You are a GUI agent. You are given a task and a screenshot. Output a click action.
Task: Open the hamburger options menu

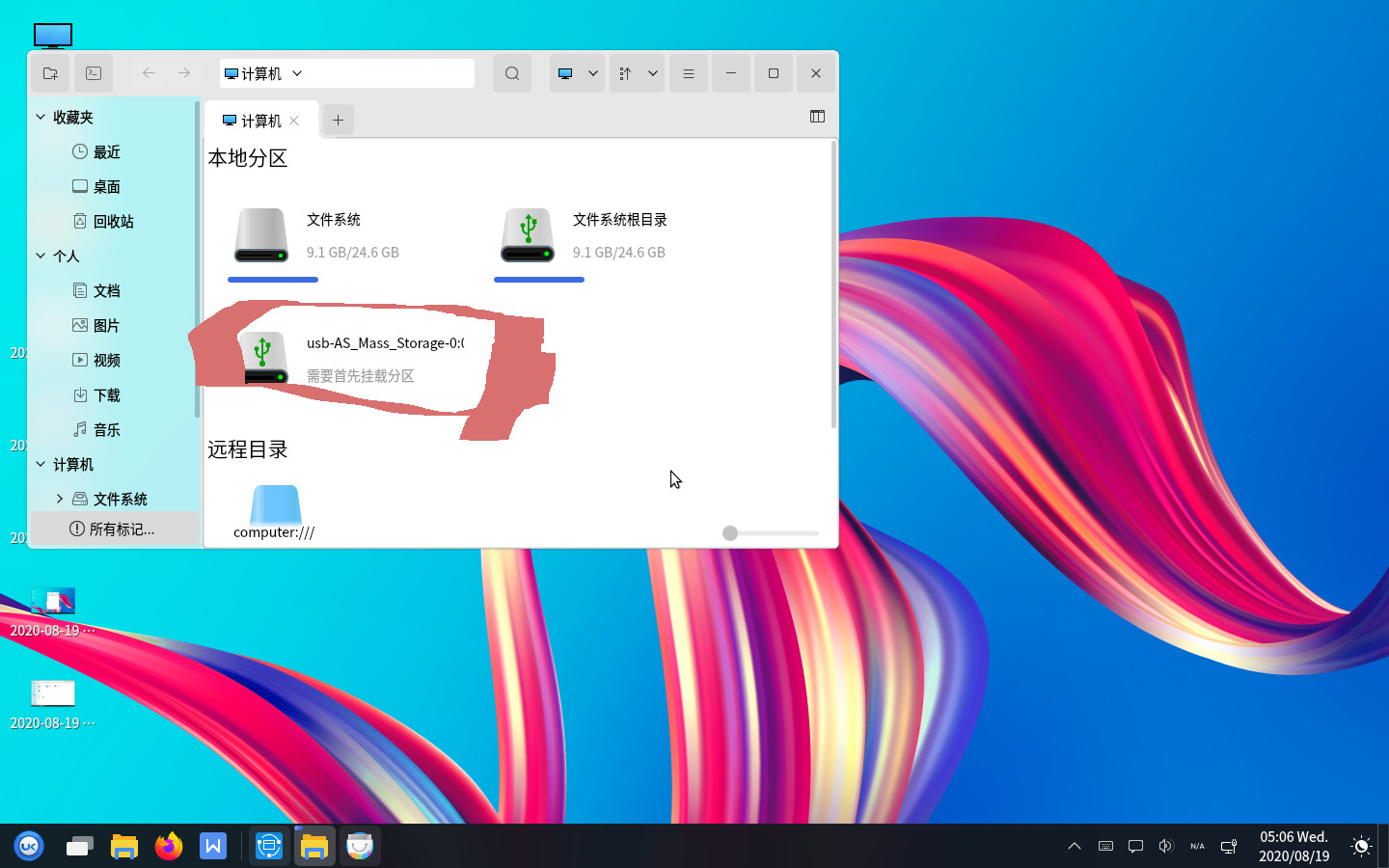[x=689, y=73]
